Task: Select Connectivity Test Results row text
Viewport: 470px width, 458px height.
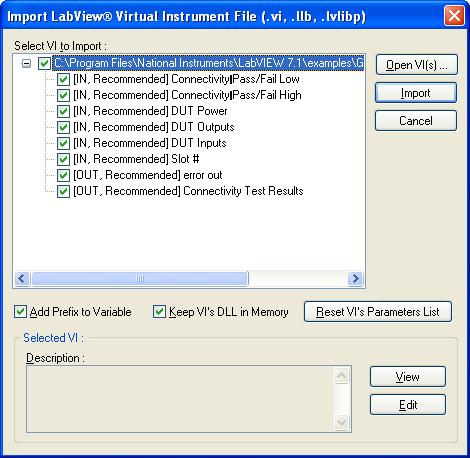Action: click(x=188, y=191)
